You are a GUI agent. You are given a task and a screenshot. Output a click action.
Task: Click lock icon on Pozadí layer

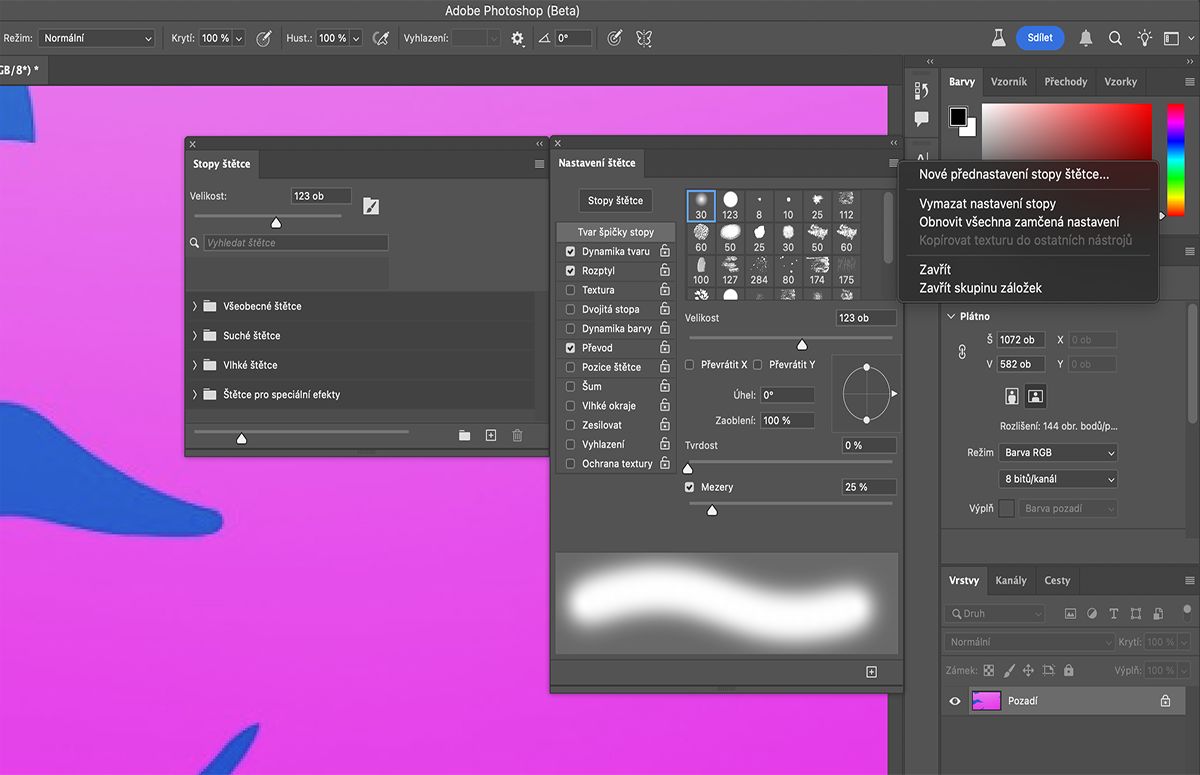point(1165,701)
